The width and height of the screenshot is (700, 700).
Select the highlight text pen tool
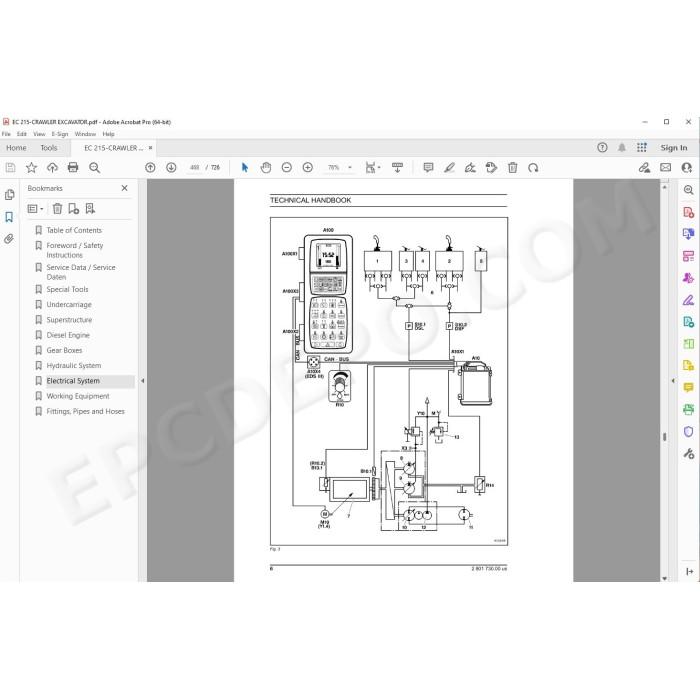pyautogui.click(x=449, y=168)
